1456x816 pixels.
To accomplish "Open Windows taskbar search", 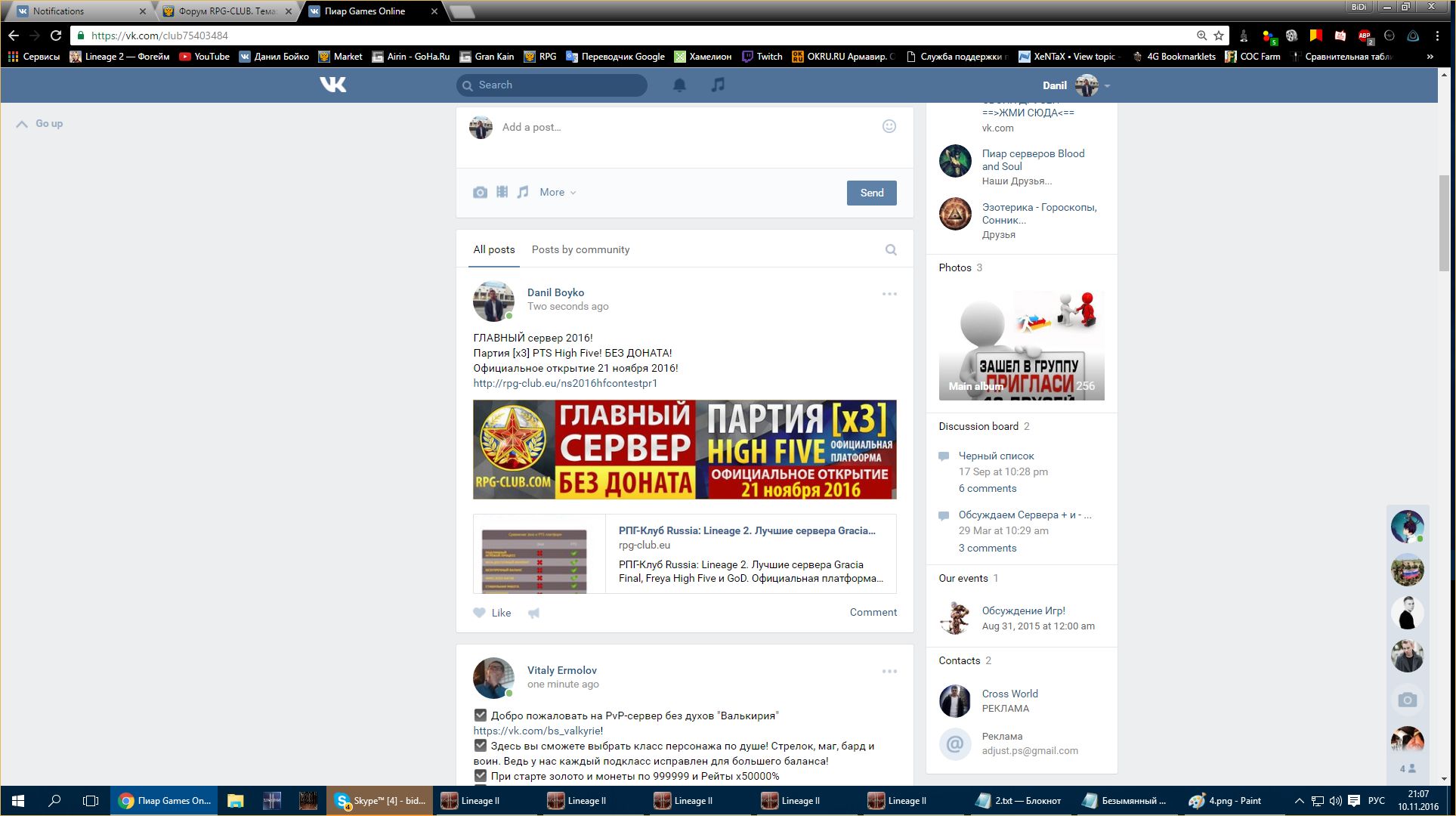I will (54, 801).
